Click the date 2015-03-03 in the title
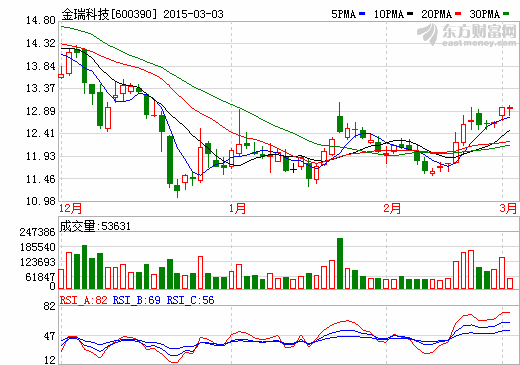Image resolution: width=520 pixels, height=365 pixels. (193, 14)
